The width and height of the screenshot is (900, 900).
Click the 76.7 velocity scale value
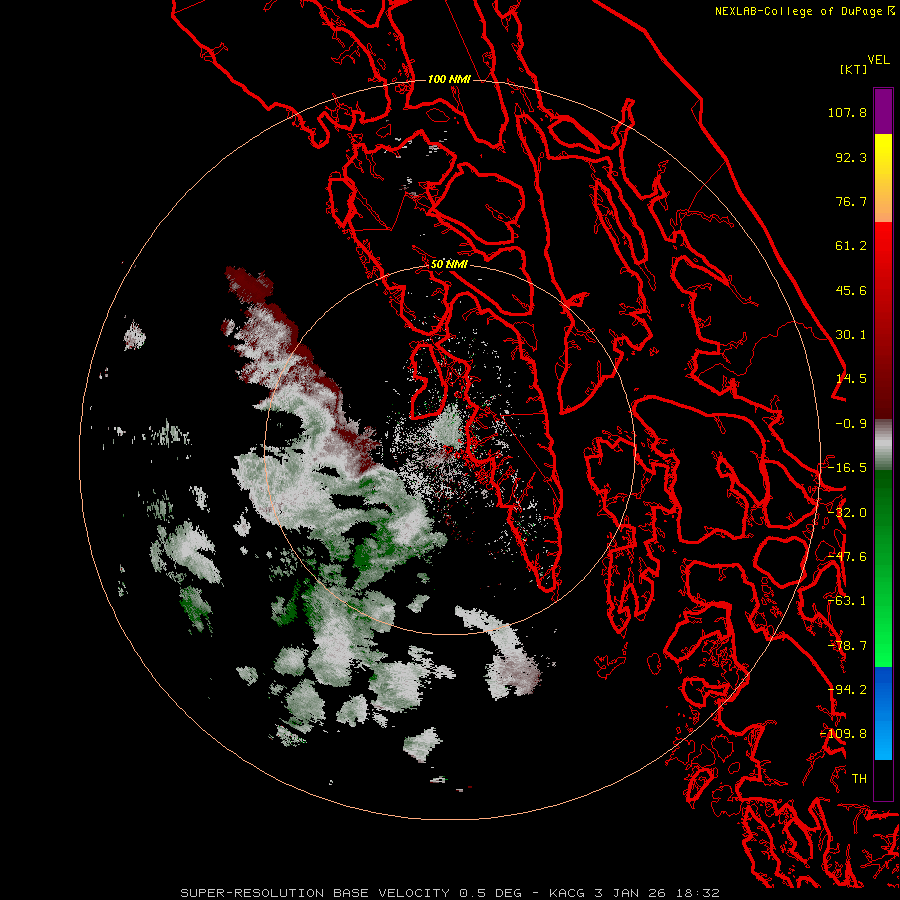point(851,201)
